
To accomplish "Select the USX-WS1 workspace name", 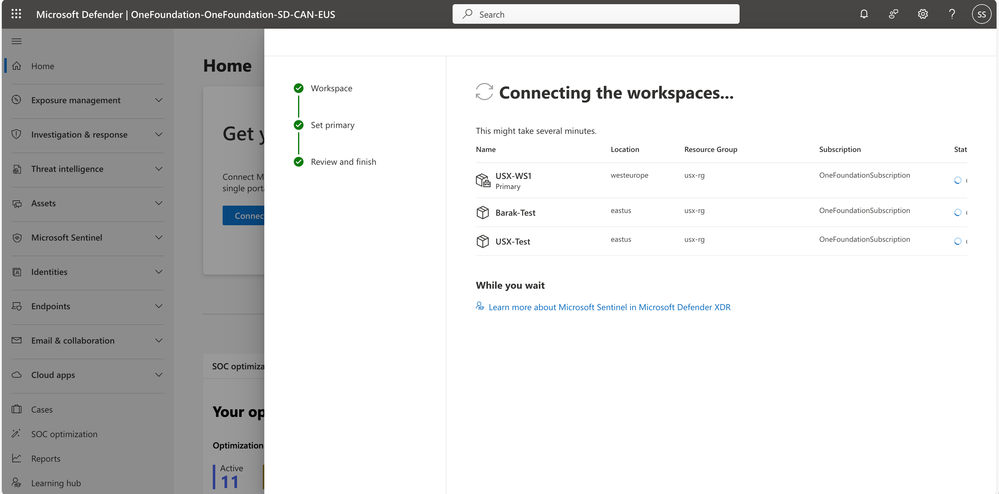I will 514,176.
